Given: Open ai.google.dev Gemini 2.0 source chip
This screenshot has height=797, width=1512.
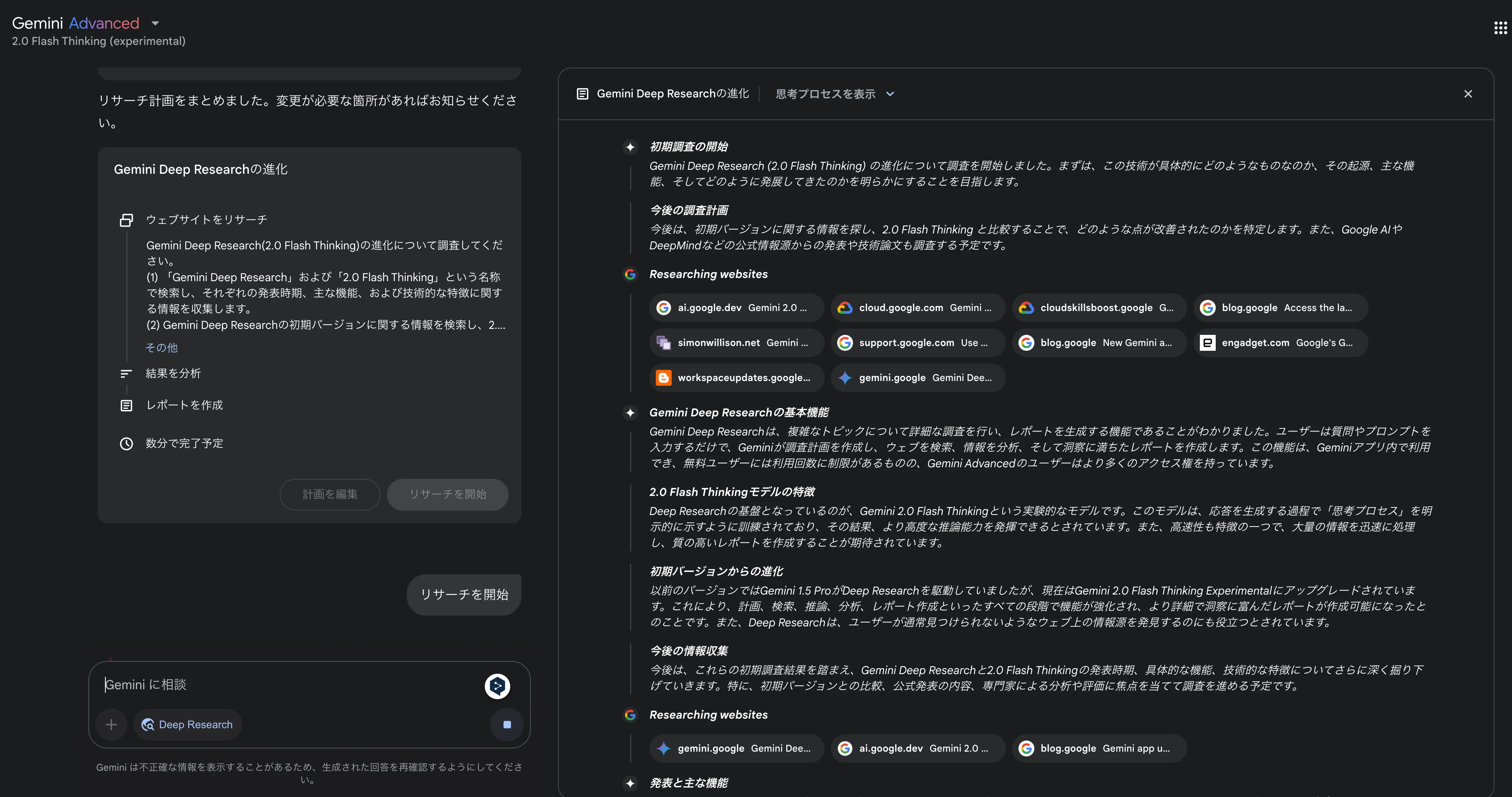Looking at the screenshot, I should (x=736, y=307).
